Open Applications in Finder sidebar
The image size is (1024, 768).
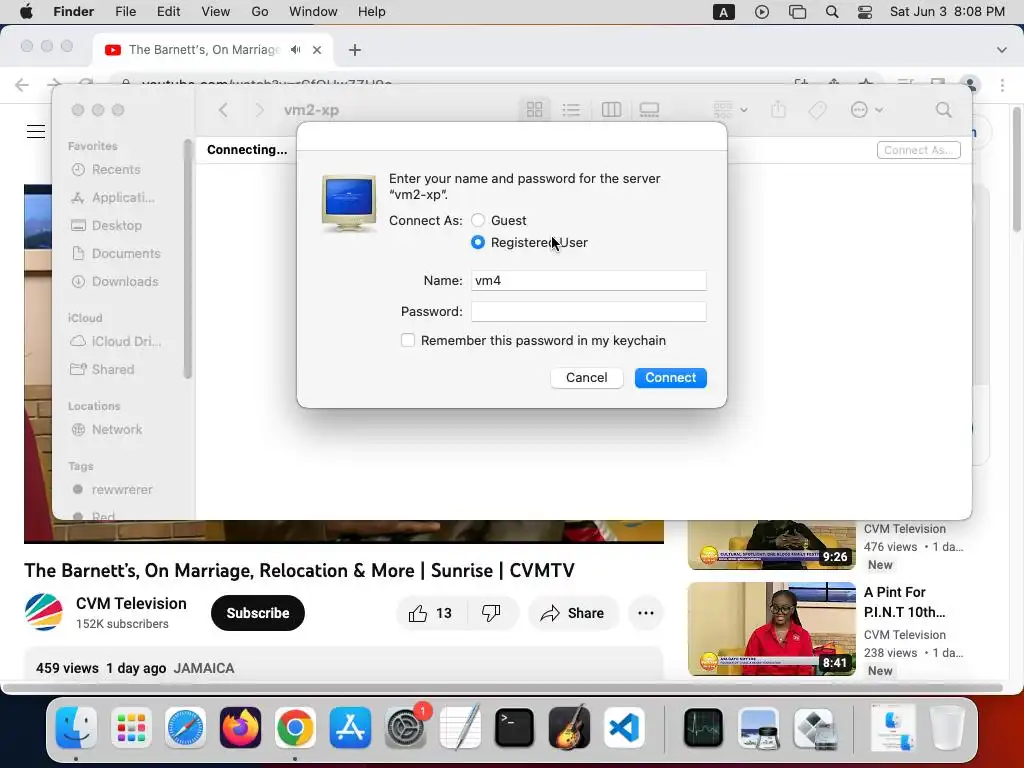pos(123,198)
